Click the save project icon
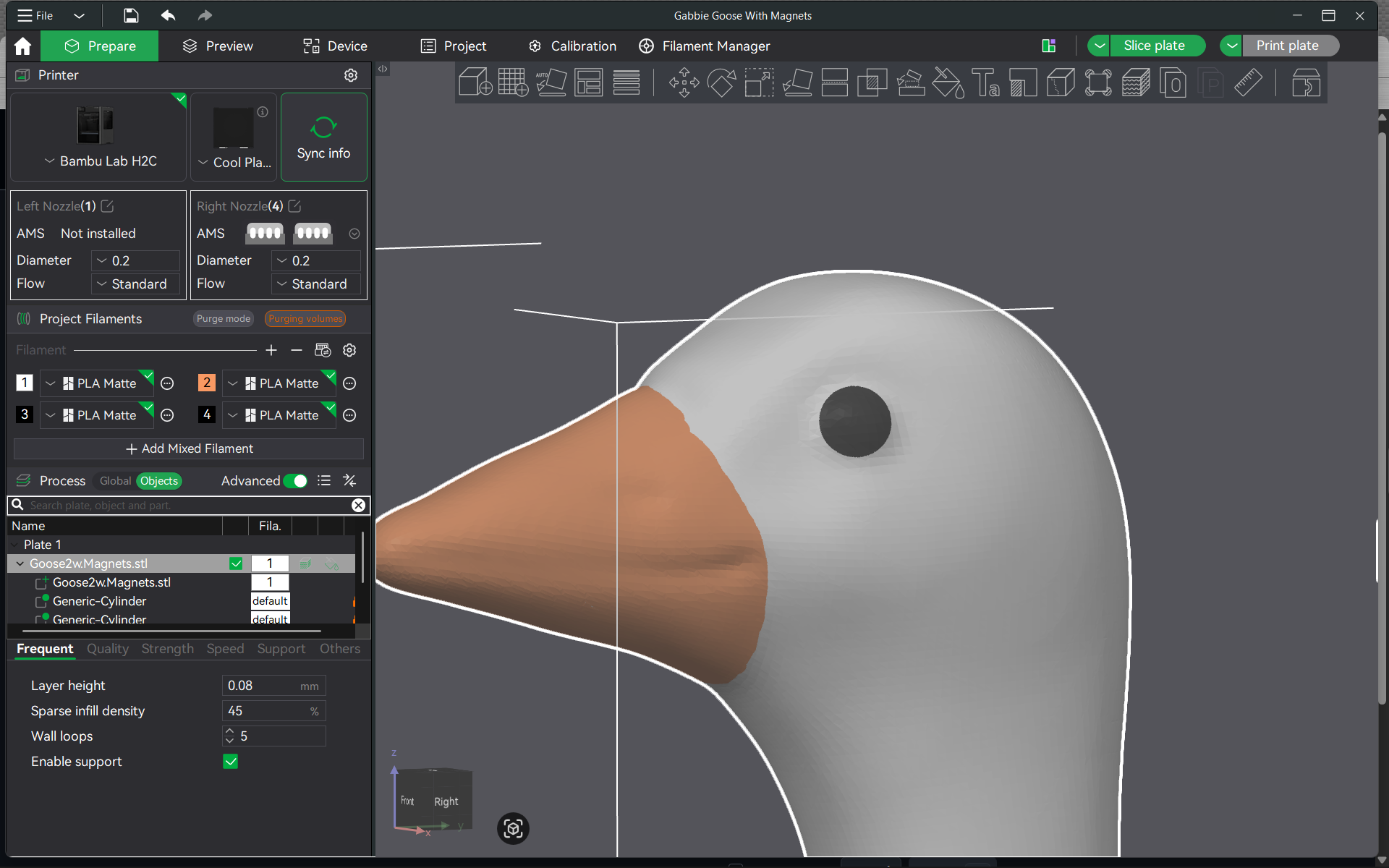Viewport: 1389px width, 868px height. point(131,15)
